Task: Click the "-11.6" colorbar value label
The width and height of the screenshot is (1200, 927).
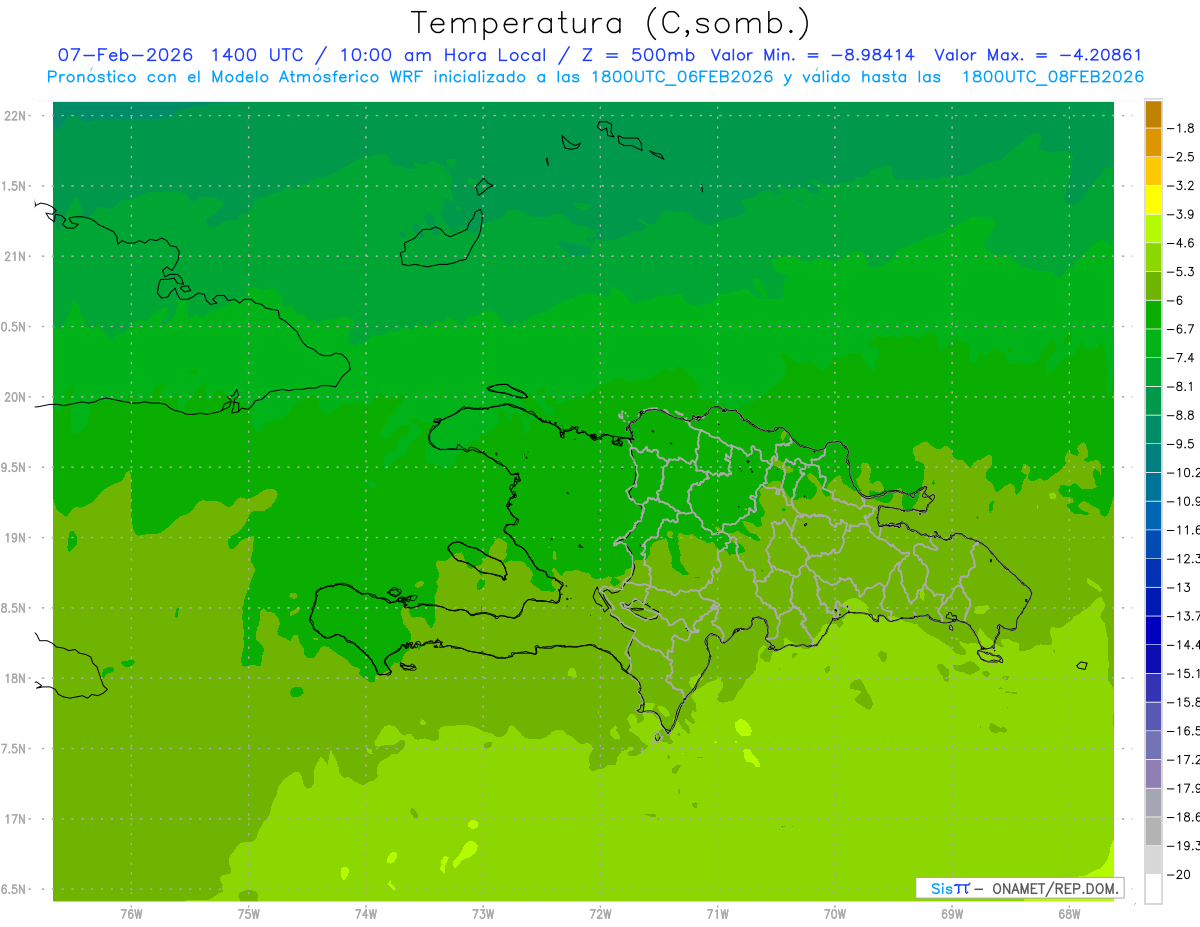Action: (1183, 529)
